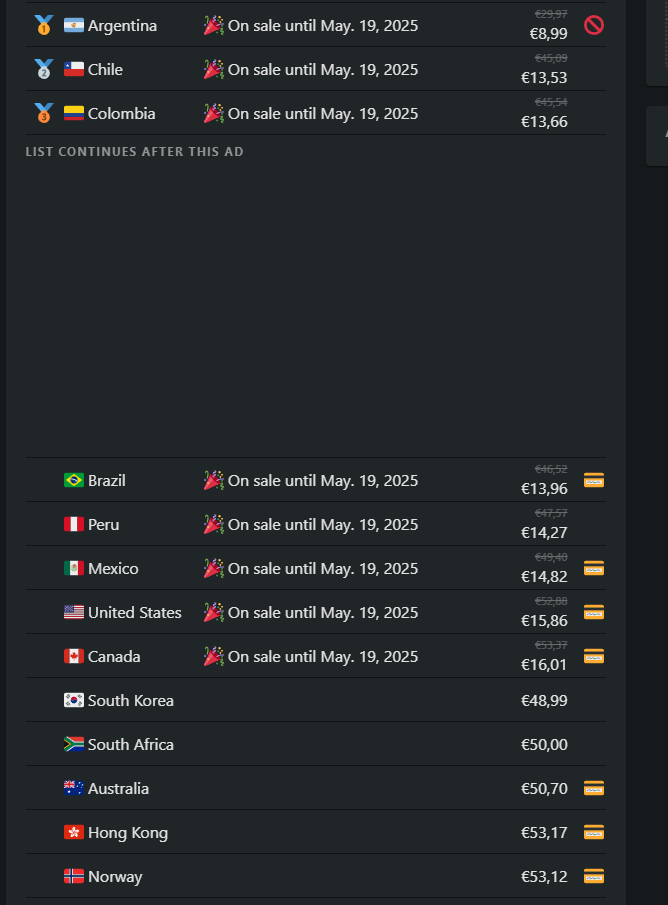
Task: Click the €48,99 price for South Korea
Action: (544, 700)
